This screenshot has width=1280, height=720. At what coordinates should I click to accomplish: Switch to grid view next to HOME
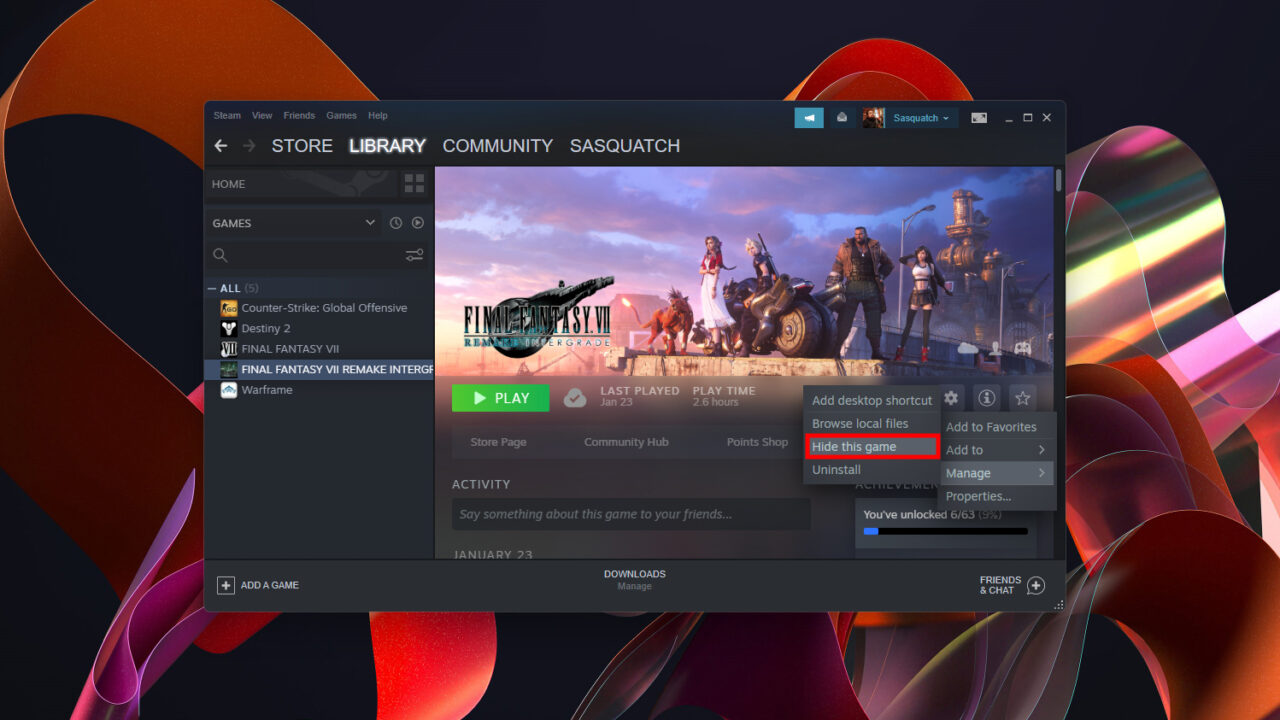pos(411,183)
